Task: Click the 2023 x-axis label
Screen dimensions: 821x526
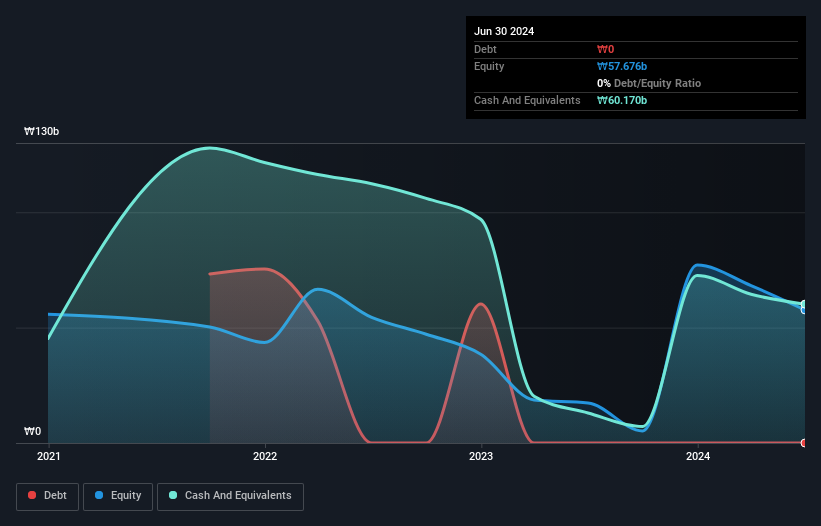Action: 481,456
